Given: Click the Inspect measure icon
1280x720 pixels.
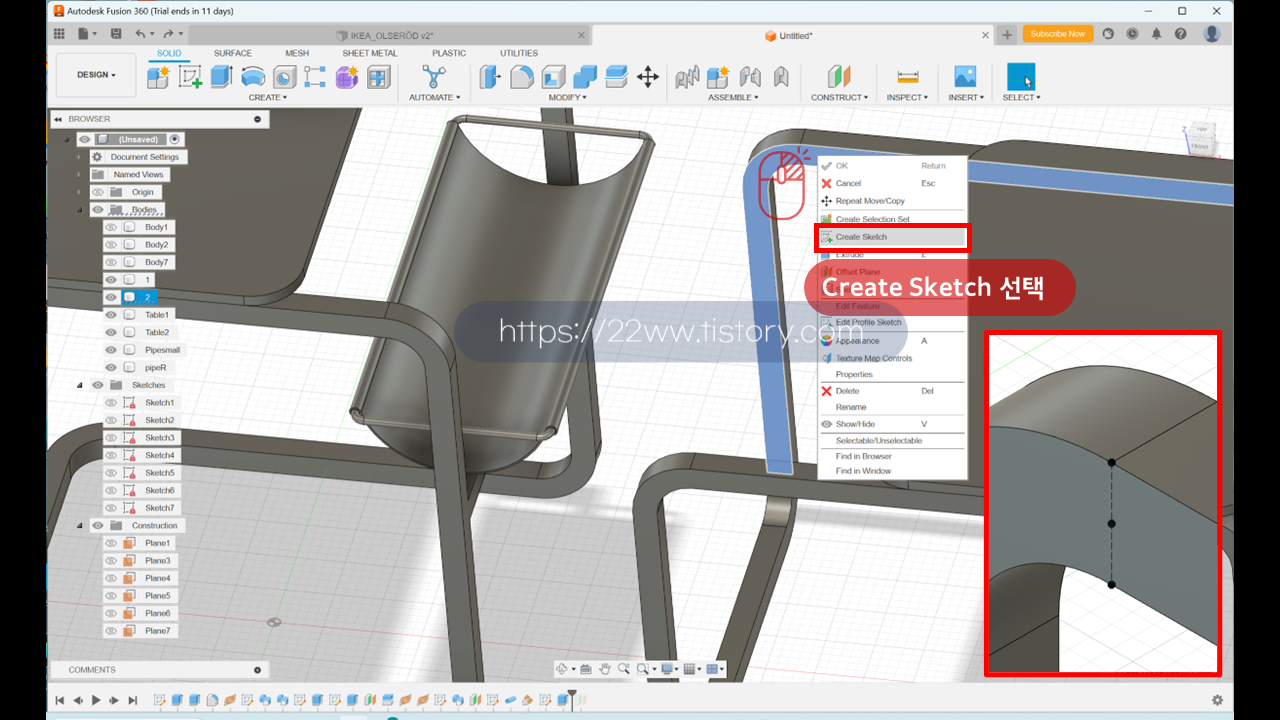Looking at the screenshot, I should [x=908, y=77].
